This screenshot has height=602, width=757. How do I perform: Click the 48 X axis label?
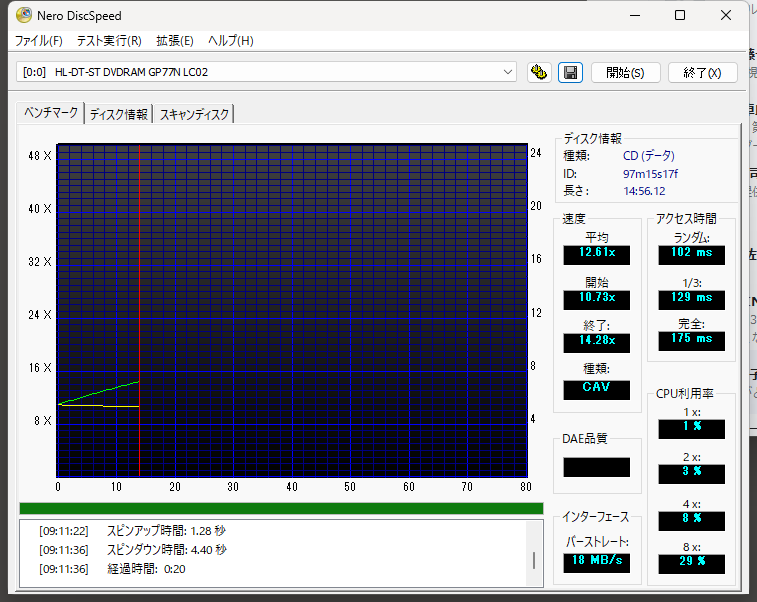tap(40, 156)
